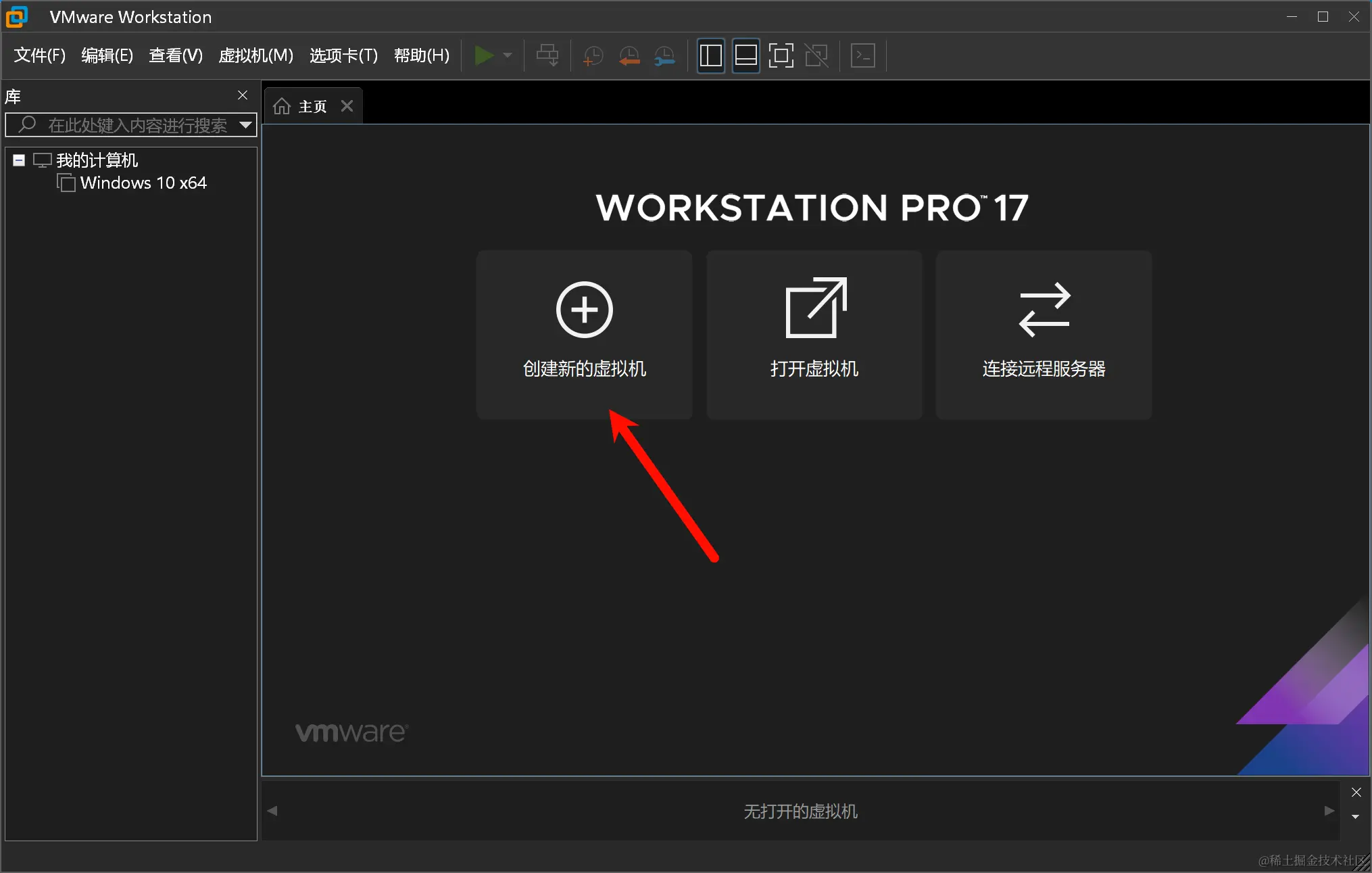This screenshot has width=1372, height=873.
Task: Open the snapshot manager wrench icon
Action: click(664, 55)
